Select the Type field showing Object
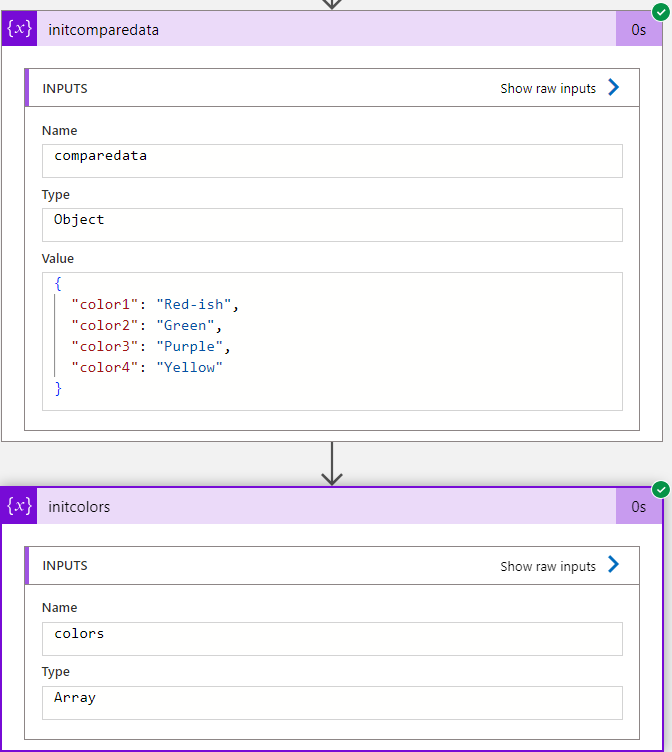This screenshot has height=752, width=672. (332, 224)
